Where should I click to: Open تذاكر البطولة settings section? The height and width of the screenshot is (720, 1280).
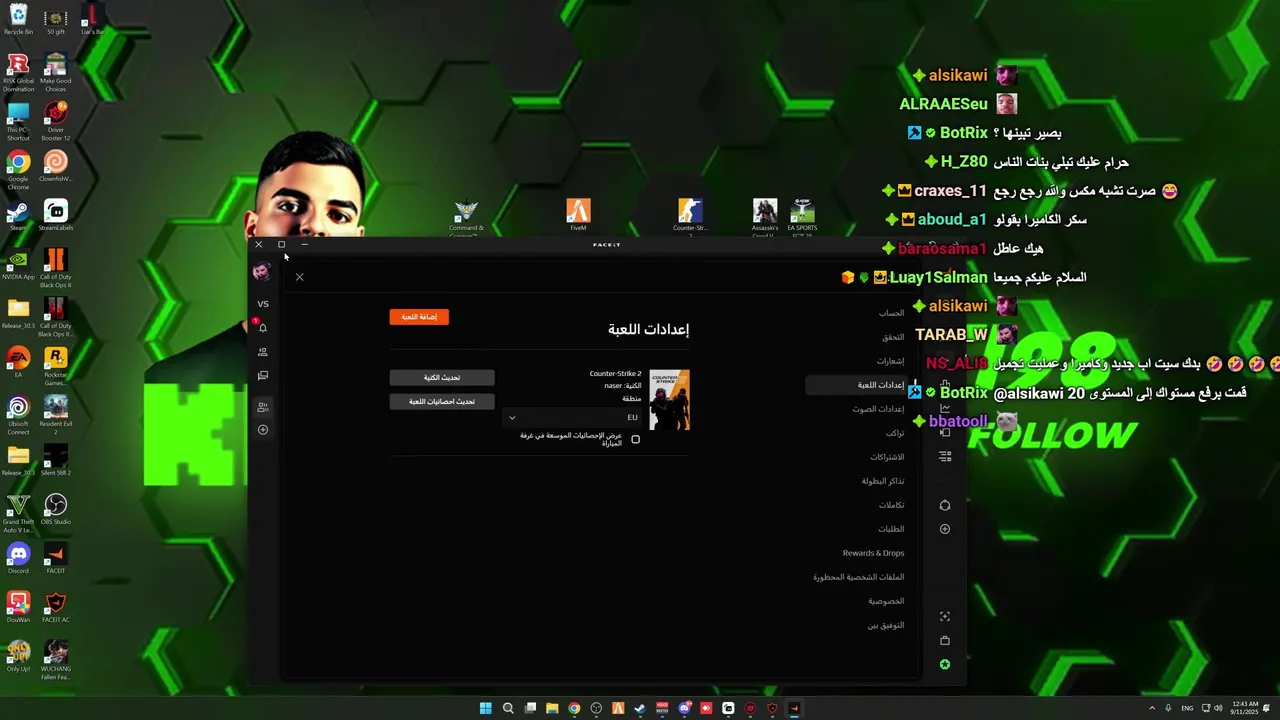point(883,481)
